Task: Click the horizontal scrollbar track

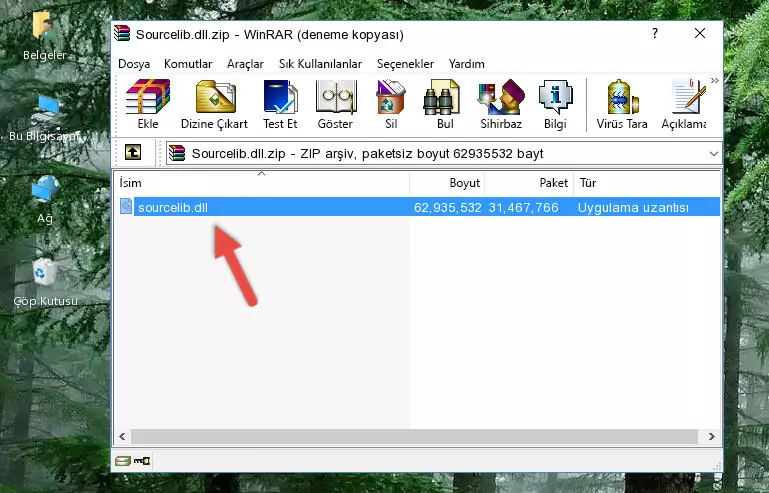Action: point(414,436)
